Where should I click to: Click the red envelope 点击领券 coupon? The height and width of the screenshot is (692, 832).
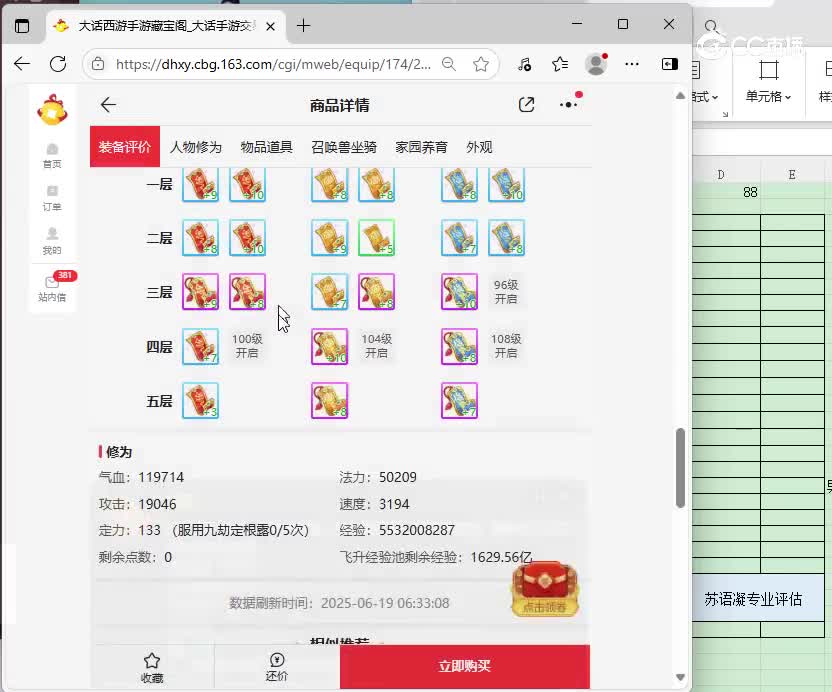tap(545, 589)
